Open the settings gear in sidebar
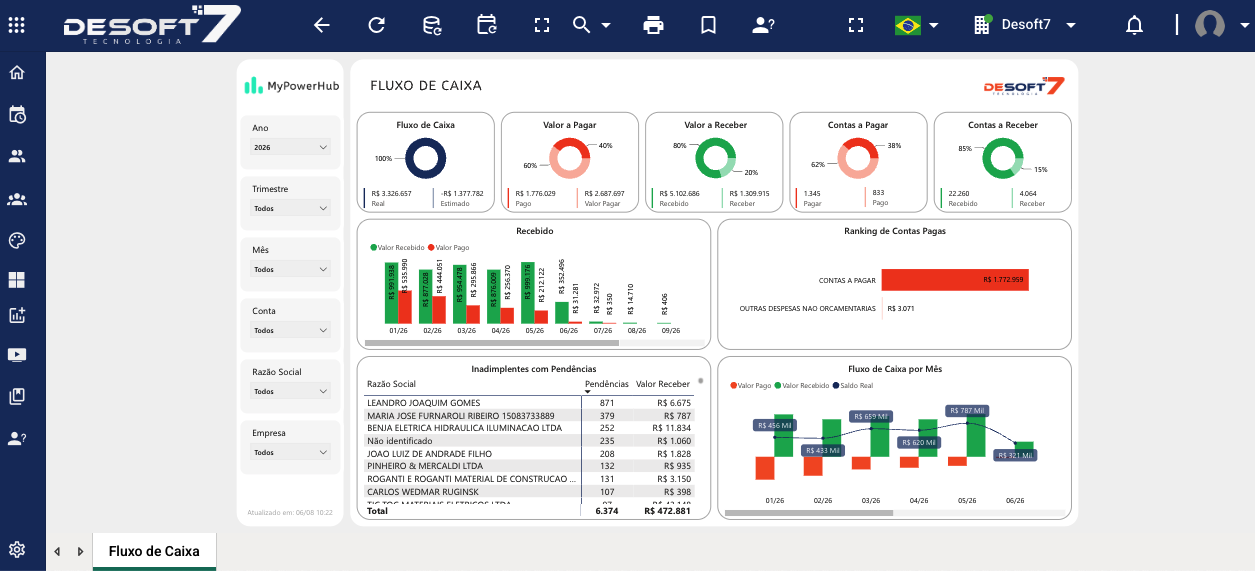Viewport: 1255px width, 571px height. [x=17, y=549]
